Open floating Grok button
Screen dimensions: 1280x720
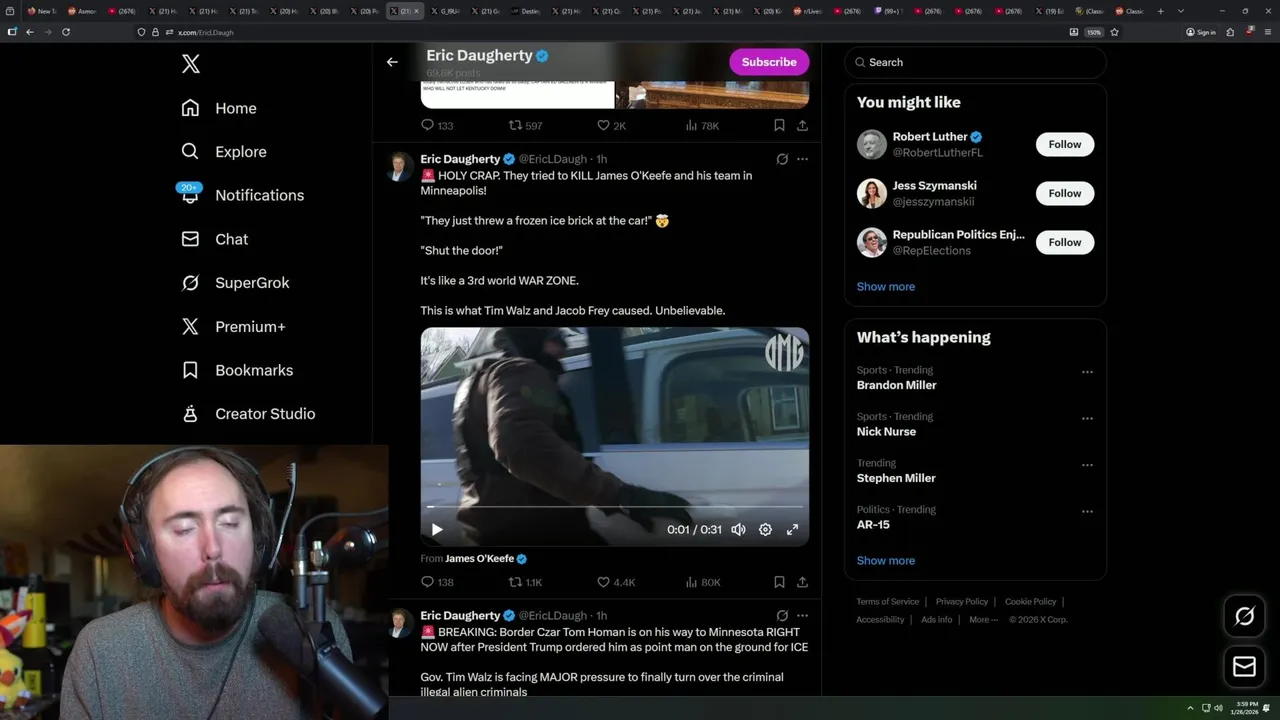[x=1245, y=617]
